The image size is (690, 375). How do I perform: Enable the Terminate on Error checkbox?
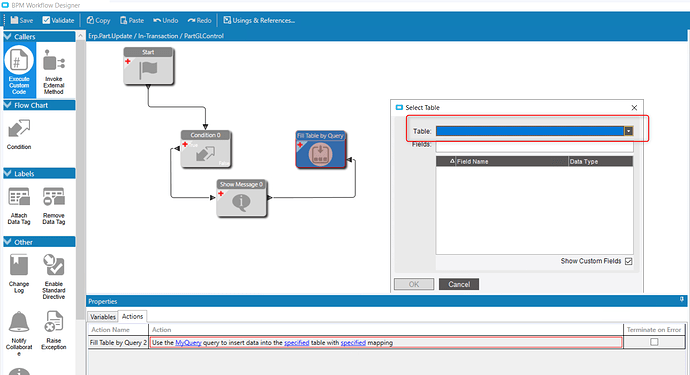654,342
